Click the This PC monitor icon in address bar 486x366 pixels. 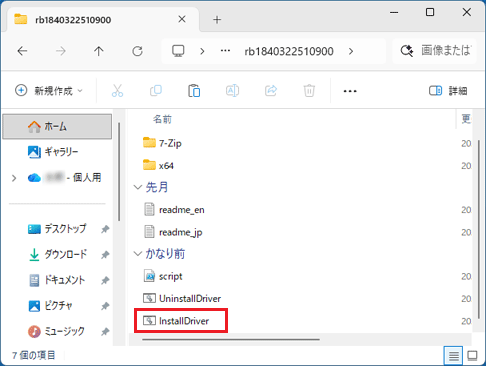pos(178,51)
